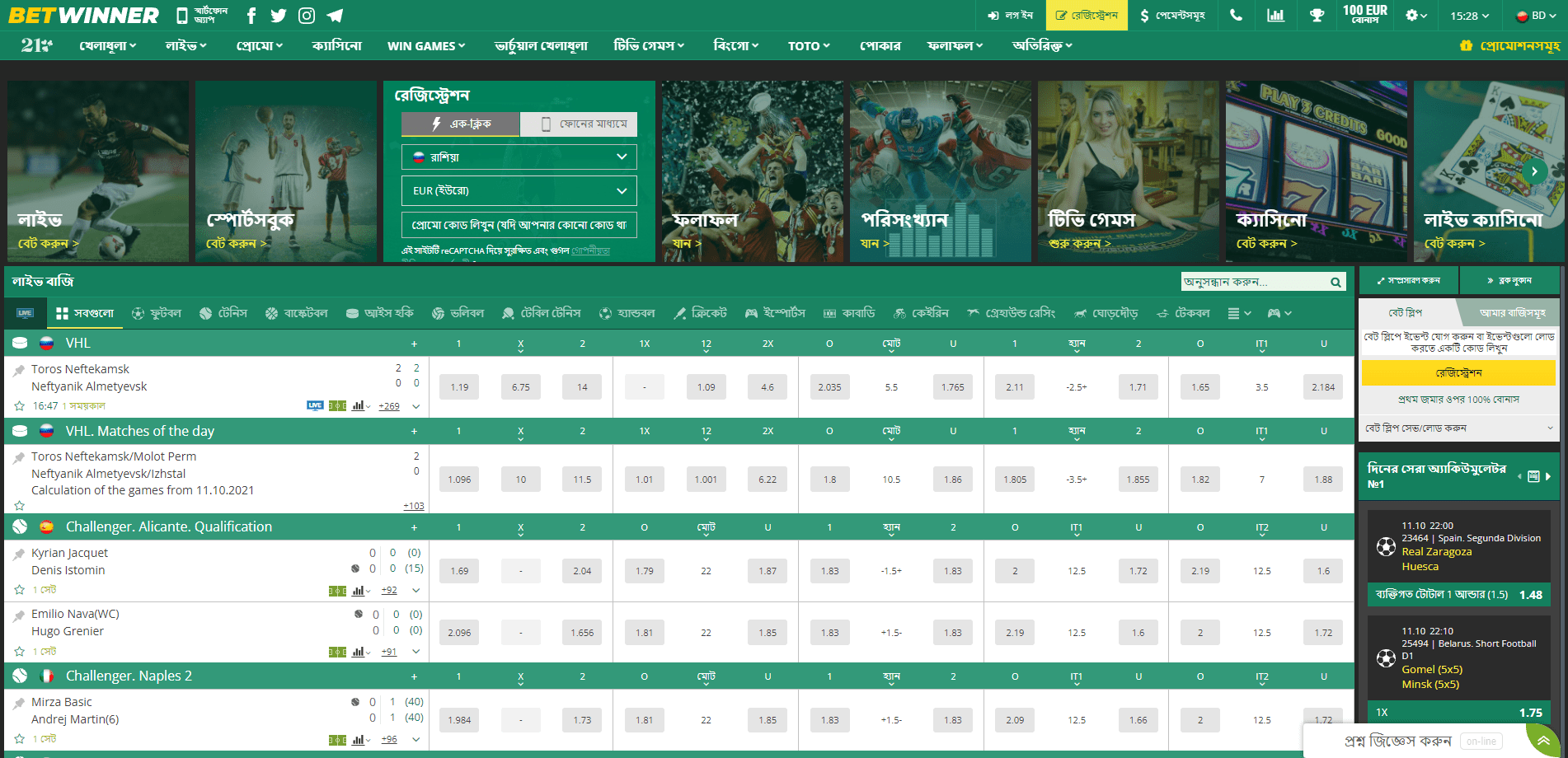Open the settings gear in the top bar
The height and width of the screenshot is (758, 1568).
click(1415, 16)
